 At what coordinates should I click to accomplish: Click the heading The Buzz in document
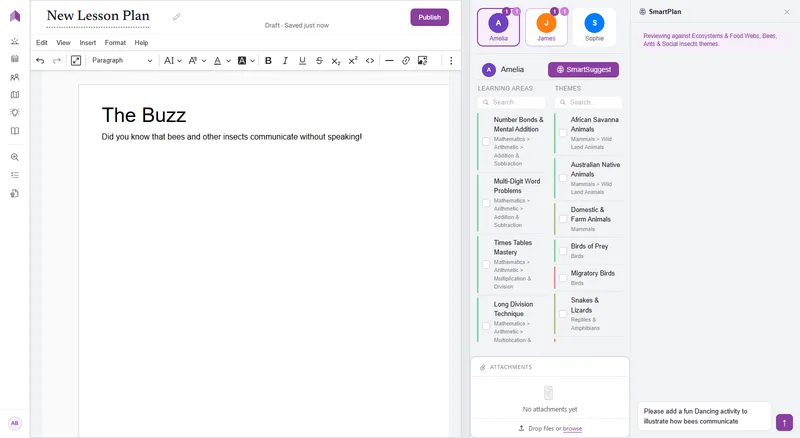(x=144, y=115)
